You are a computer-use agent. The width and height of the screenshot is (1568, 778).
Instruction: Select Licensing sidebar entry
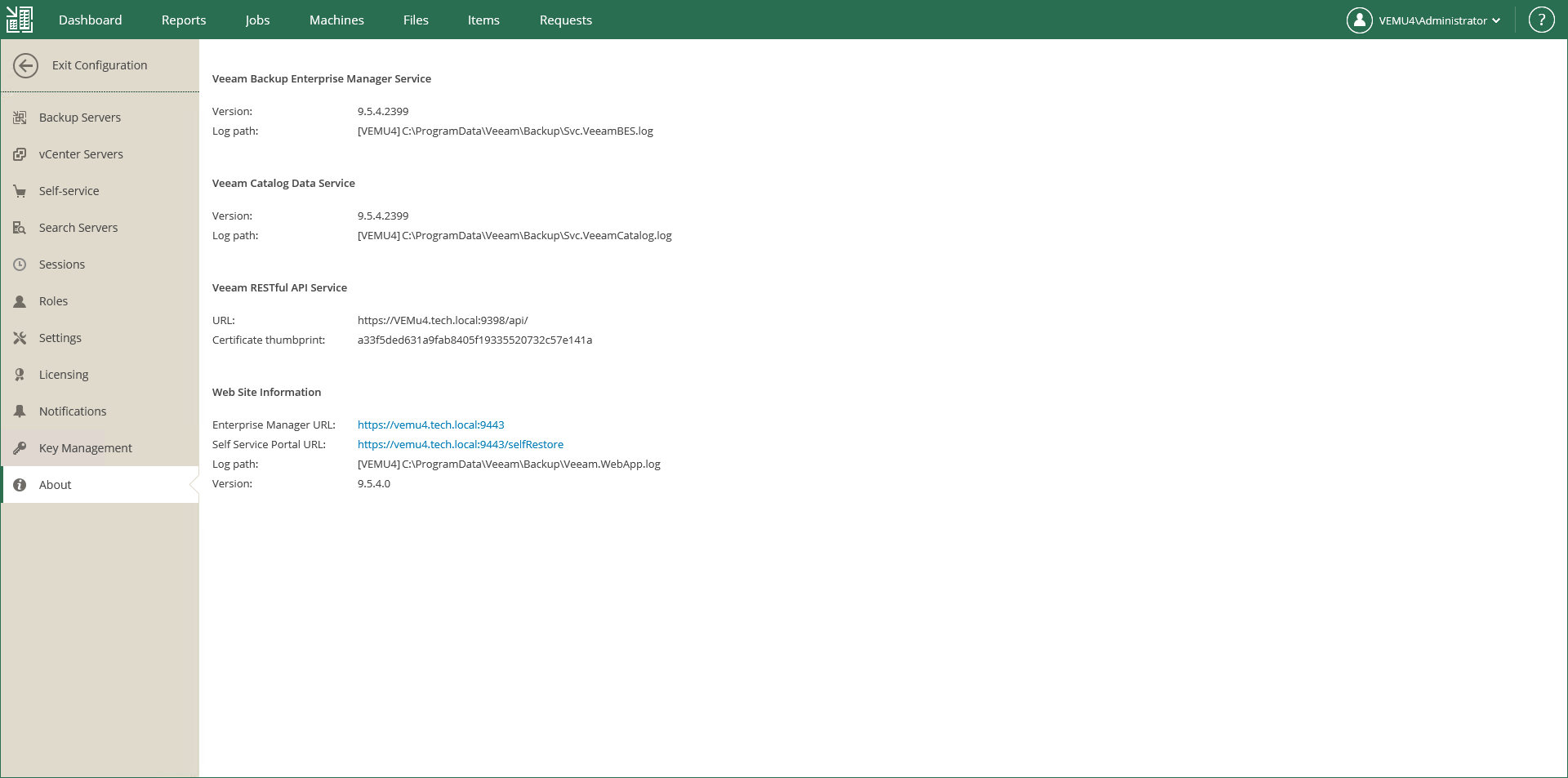[x=100, y=375]
